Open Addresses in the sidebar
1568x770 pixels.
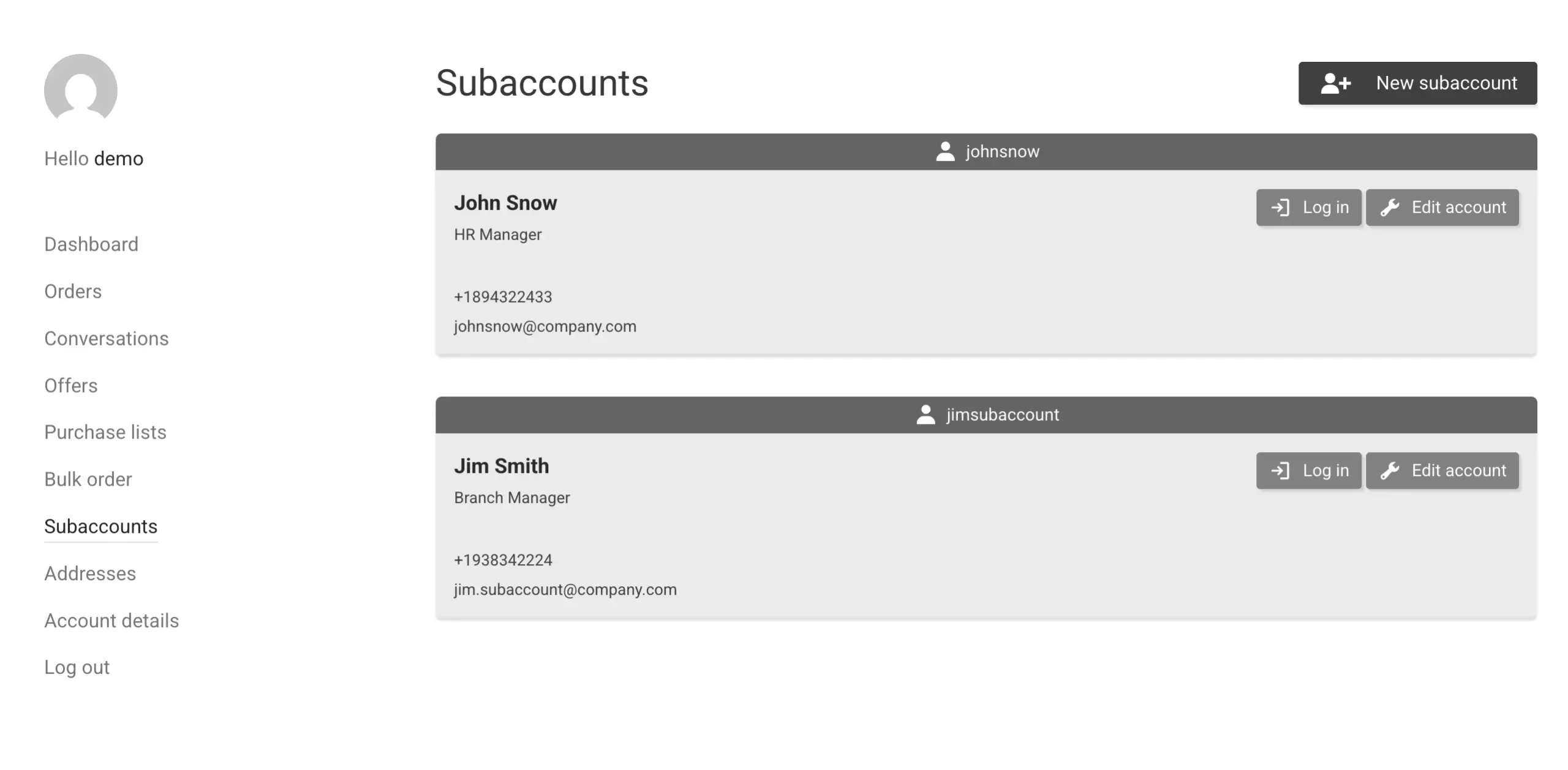click(90, 574)
